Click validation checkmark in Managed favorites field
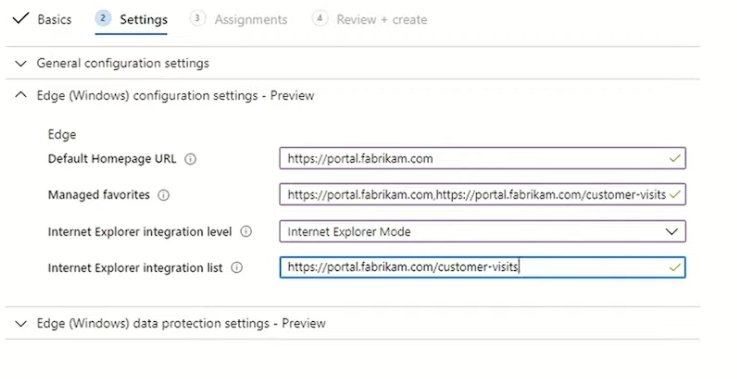 coord(675,194)
